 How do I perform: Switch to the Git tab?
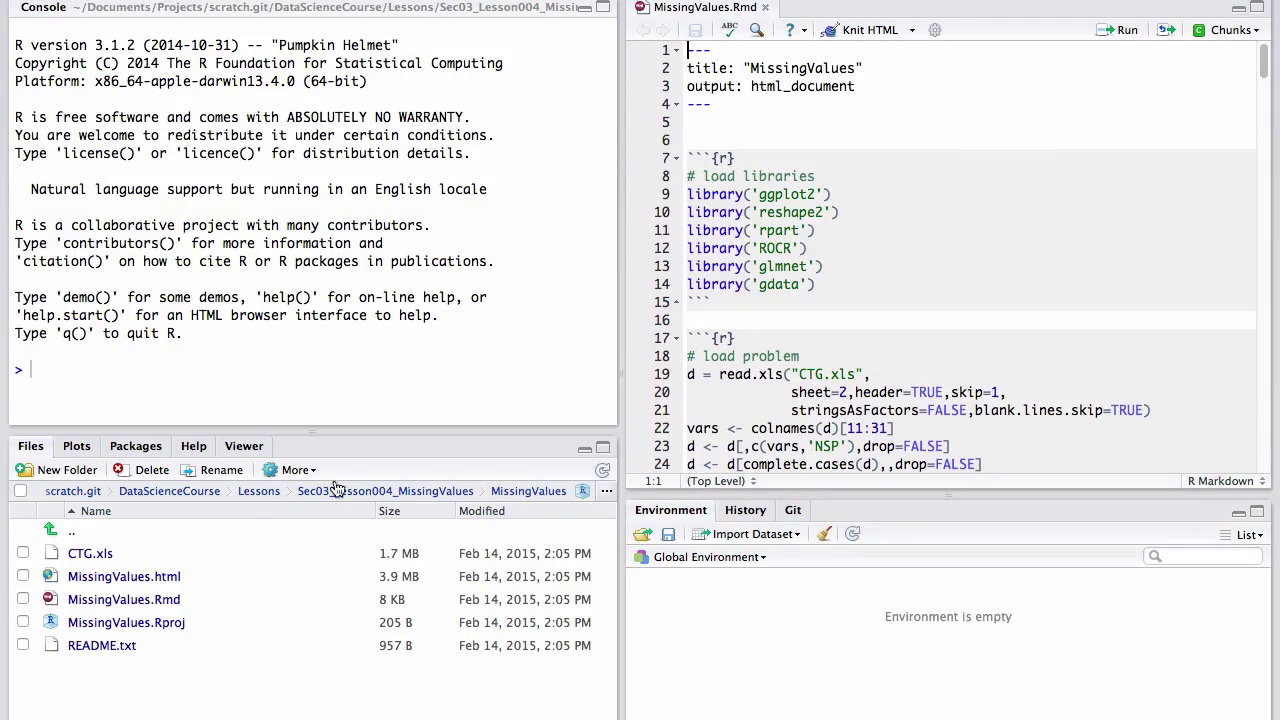click(793, 510)
